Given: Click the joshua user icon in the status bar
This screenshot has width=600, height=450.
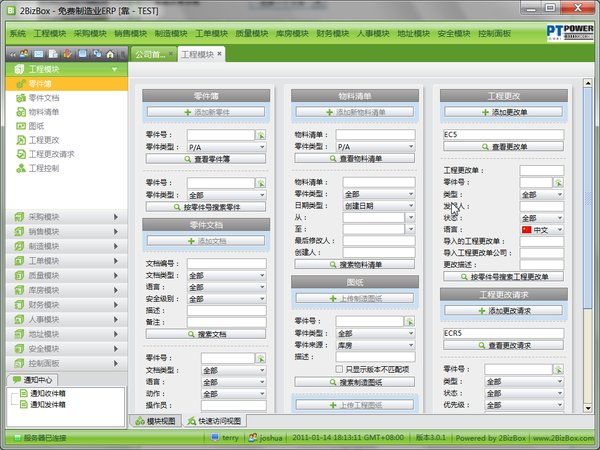Looking at the screenshot, I should click(253, 437).
